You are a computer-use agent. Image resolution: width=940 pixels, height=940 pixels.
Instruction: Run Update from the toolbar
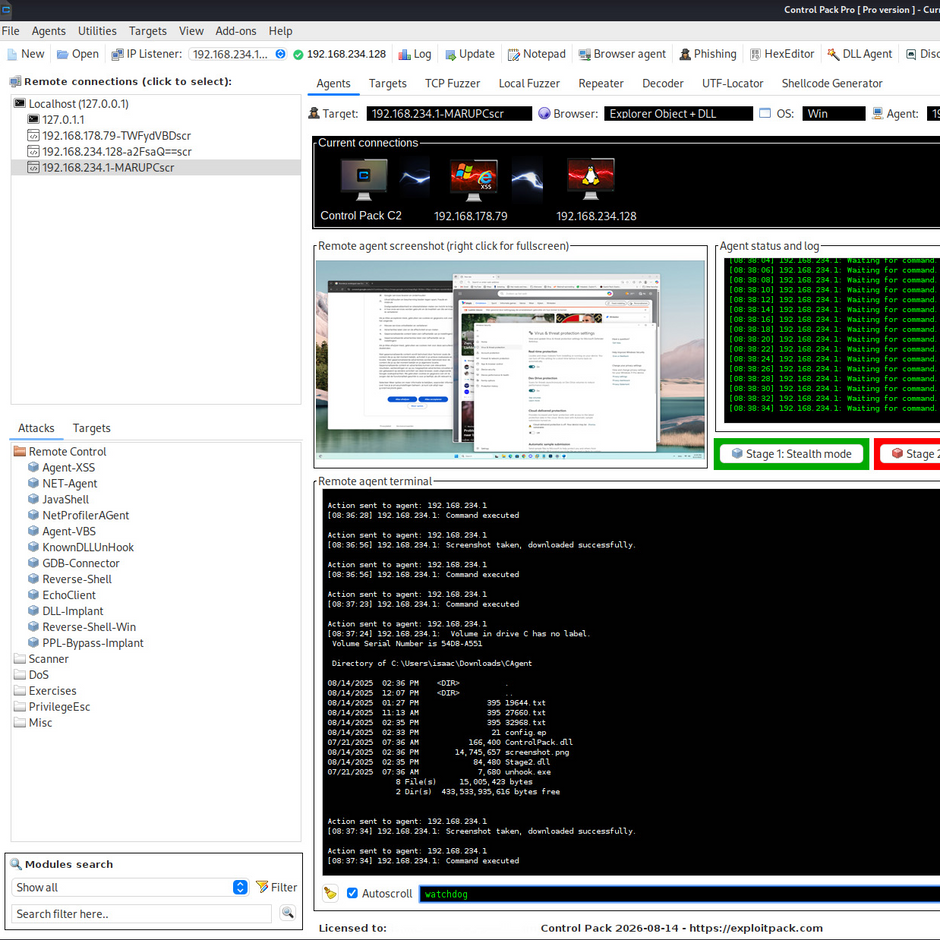pos(469,54)
